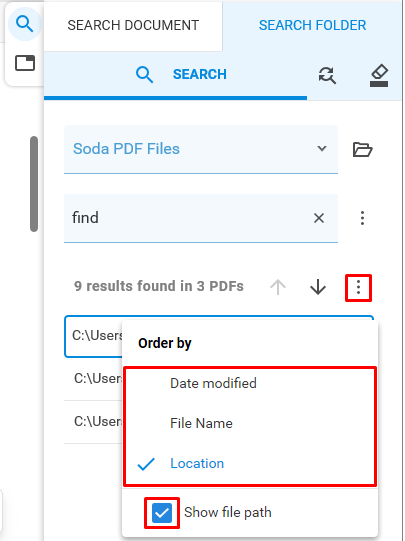Switch to the SEARCH FOLDER tab
This screenshot has width=405, height=541.
click(313, 25)
